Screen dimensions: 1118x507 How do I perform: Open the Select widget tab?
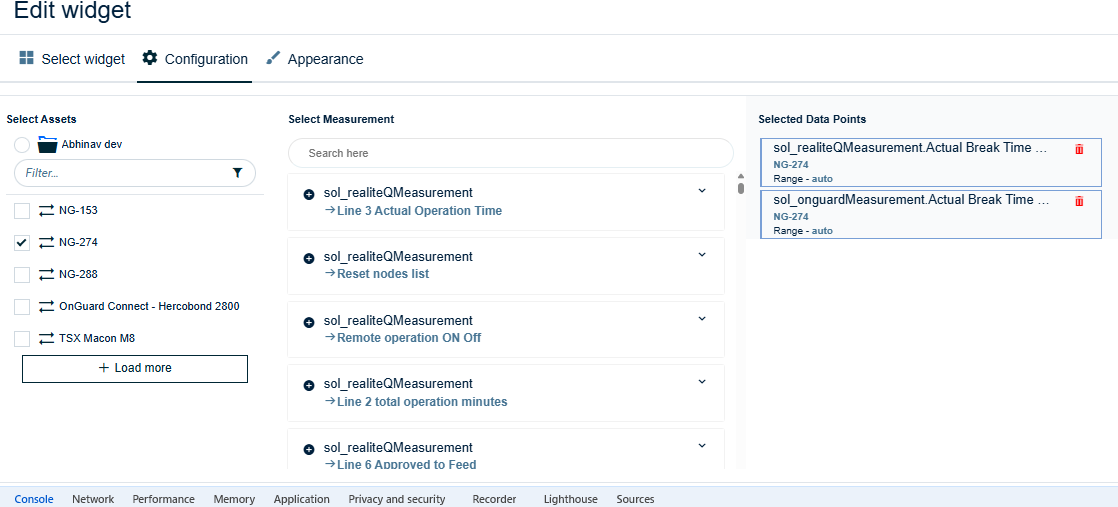(x=72, y=59)
